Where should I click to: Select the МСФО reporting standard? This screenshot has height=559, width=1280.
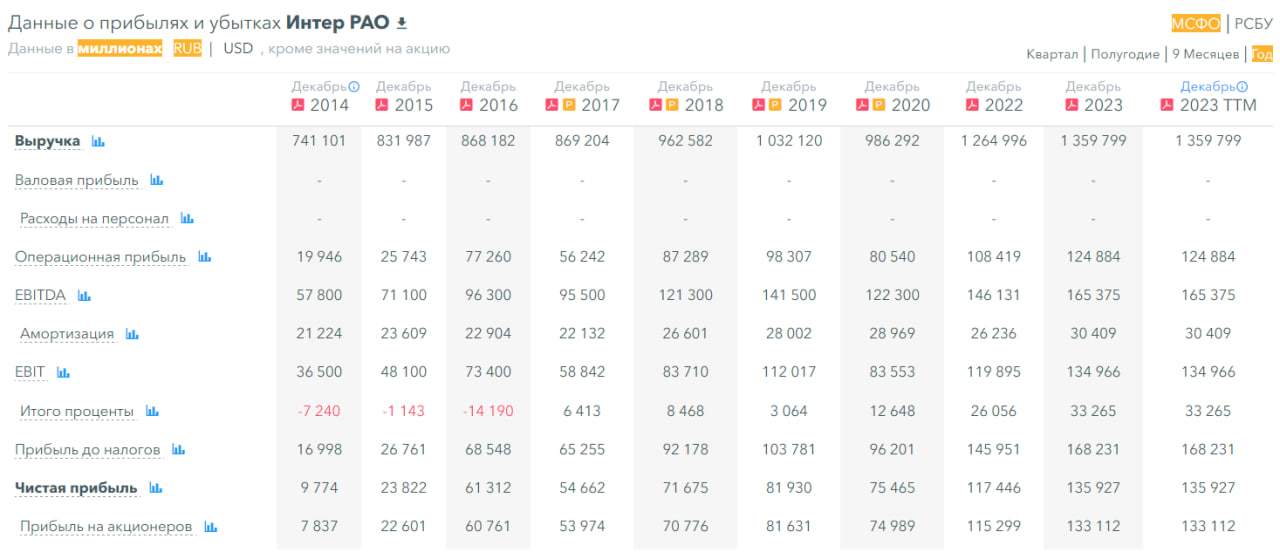coord(1196,25)
